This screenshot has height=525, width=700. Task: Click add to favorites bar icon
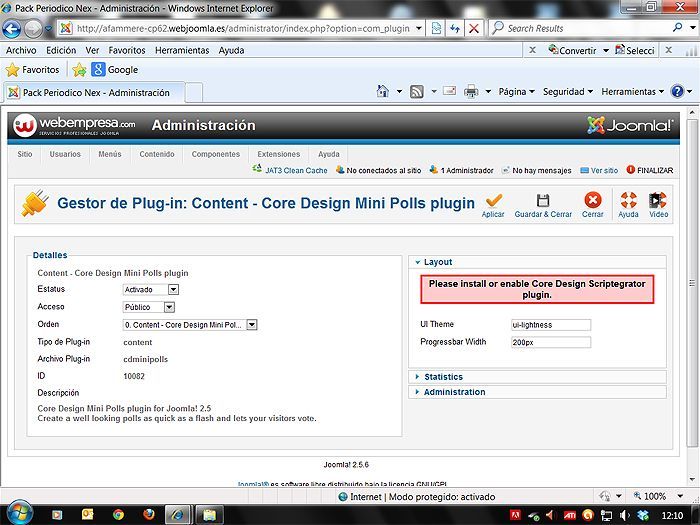click(79, 70)
